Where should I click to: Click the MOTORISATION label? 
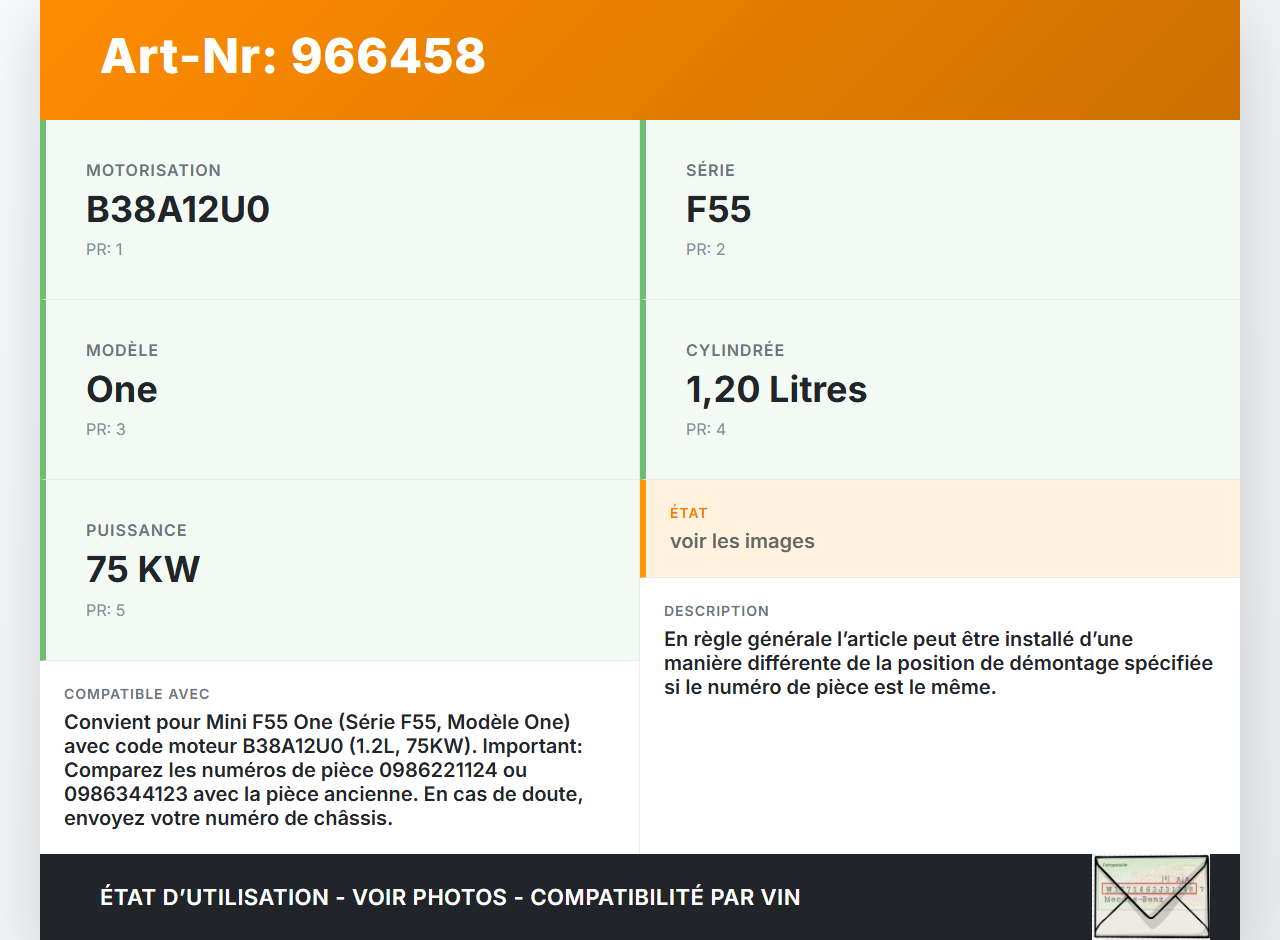(153, 171)
